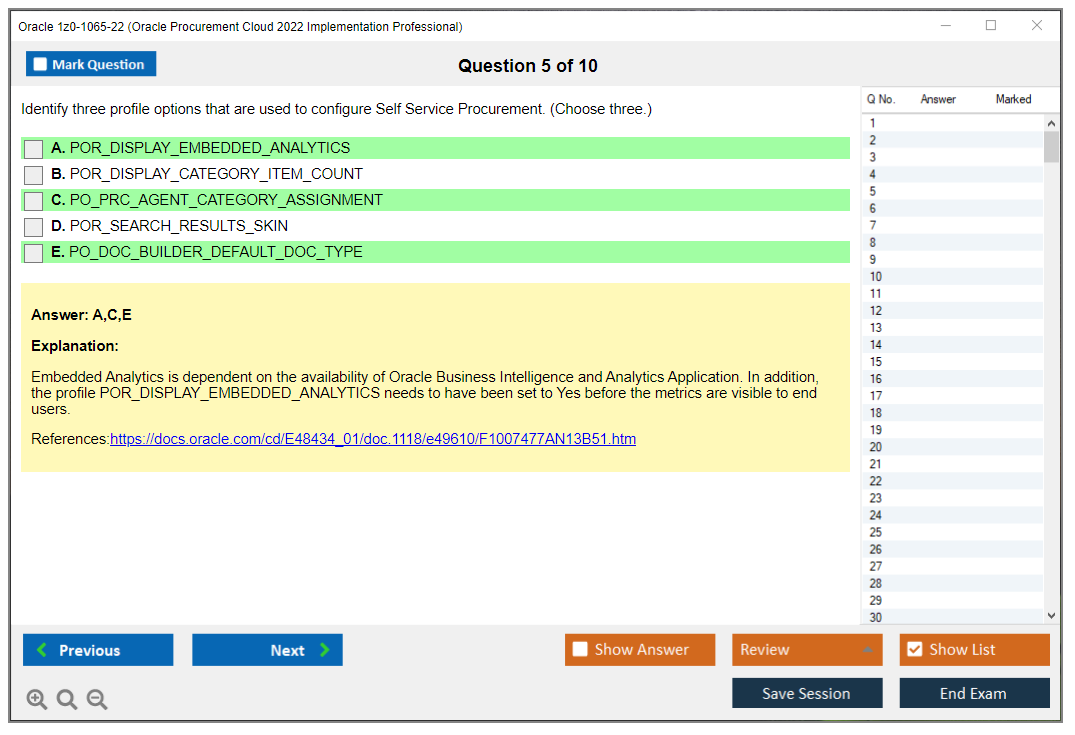
Task: Click the zoom out magnifier icon
Action: tap(97, 699)
